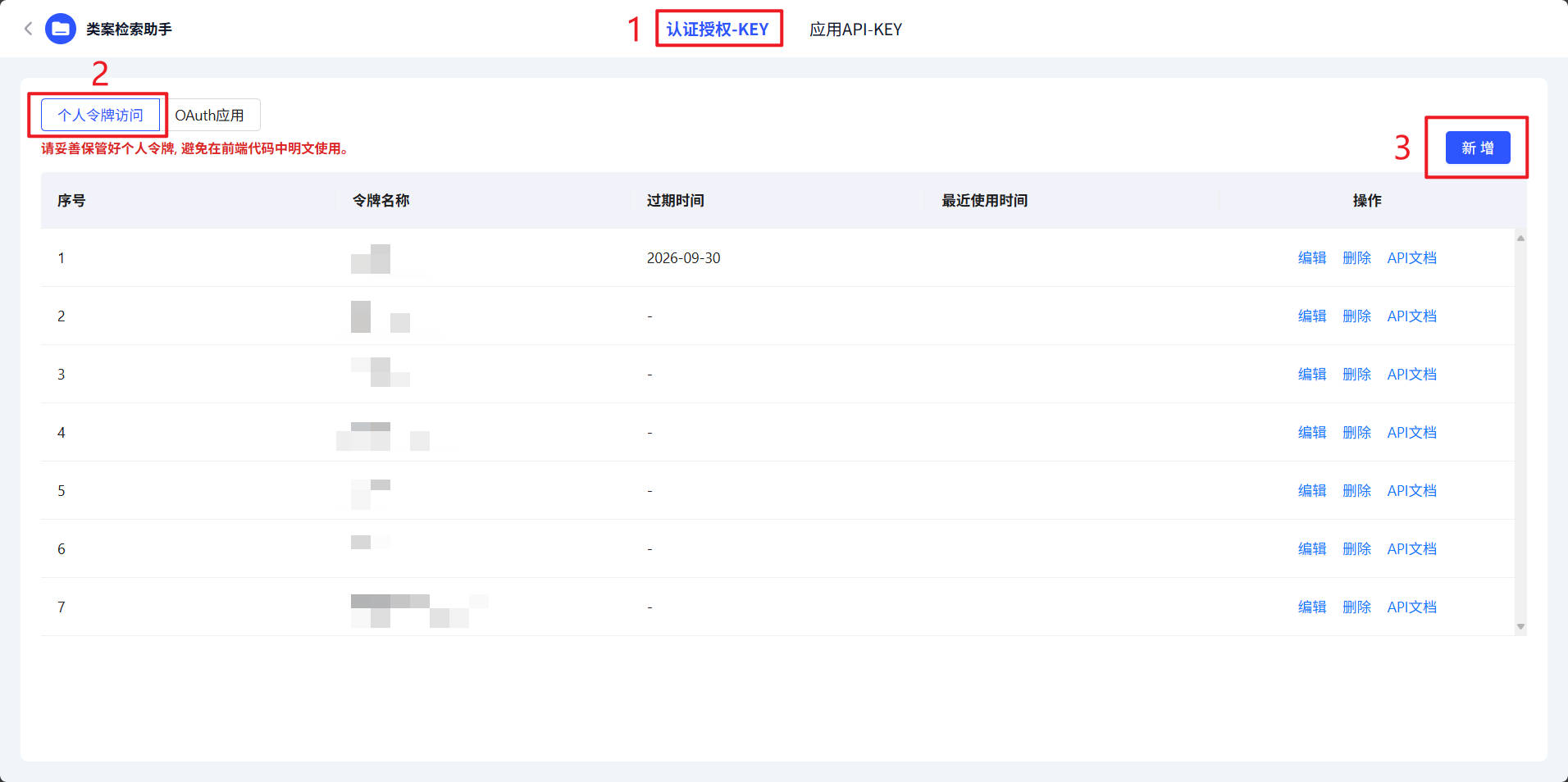Screen dimensions: 1568x782
Task: Click 编辑 in row 1
Action: pos(1312,257)
